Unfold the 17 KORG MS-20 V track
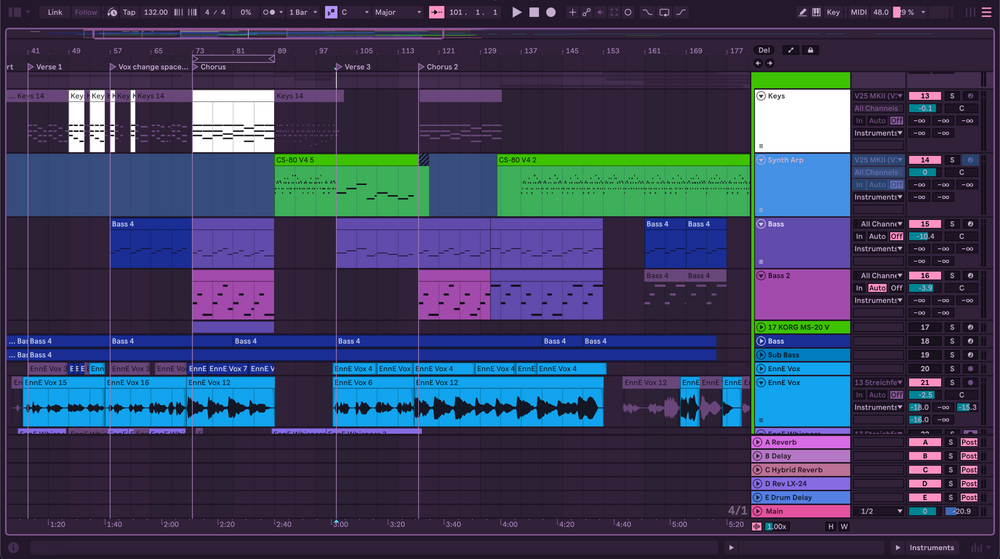This screenshot has width=1000, height=559. (x=761, y=328)
